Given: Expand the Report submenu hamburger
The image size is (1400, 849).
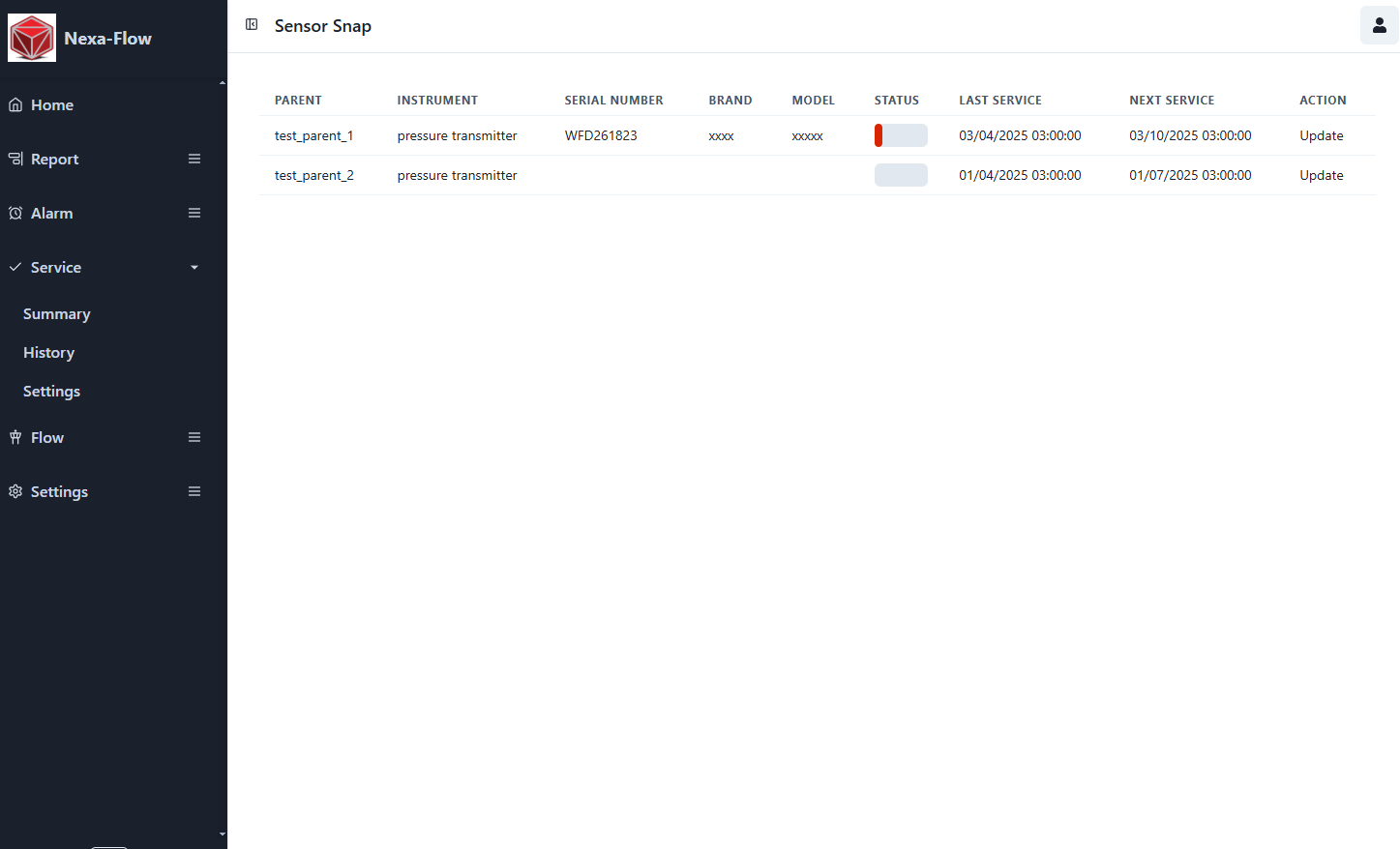Looking at the screenshot, I should 194,159.
